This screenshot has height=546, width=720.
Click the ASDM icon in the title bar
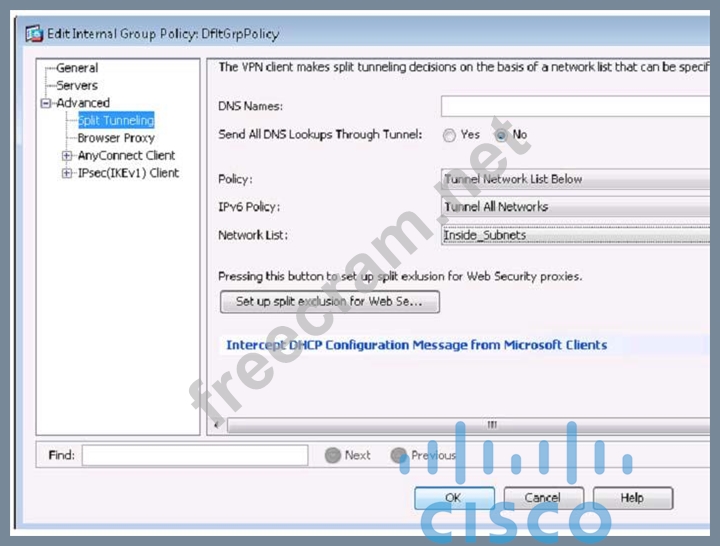pos(32,34)
